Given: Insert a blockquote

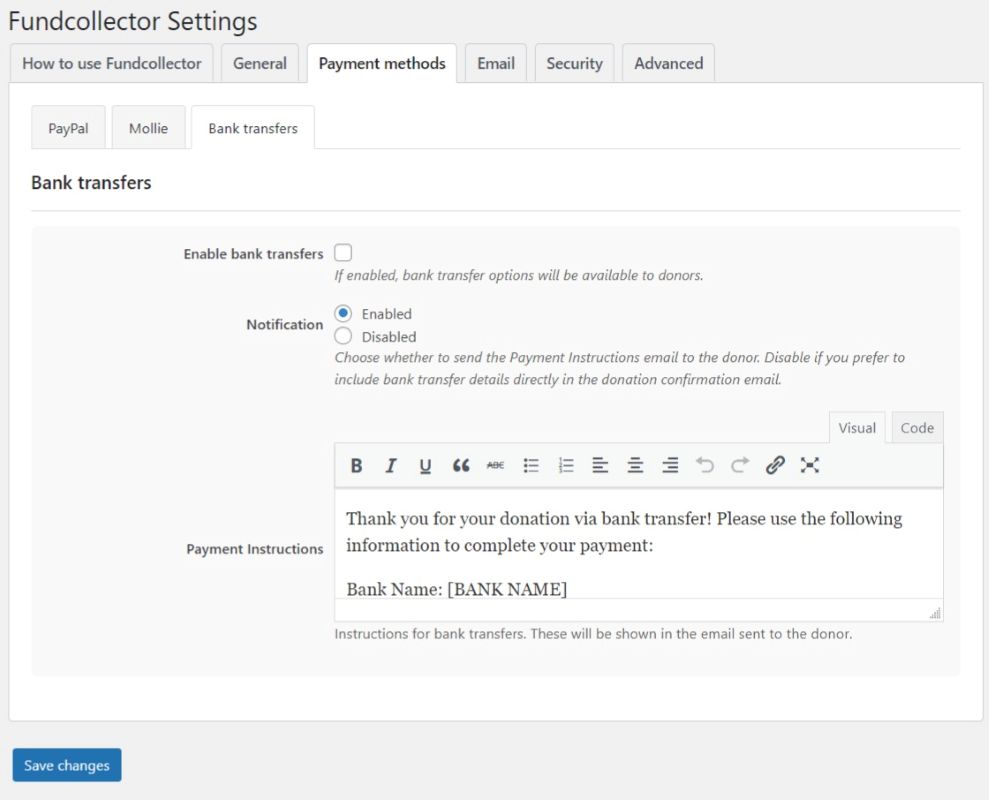Looking at the screenshot, I should [461, 465].
